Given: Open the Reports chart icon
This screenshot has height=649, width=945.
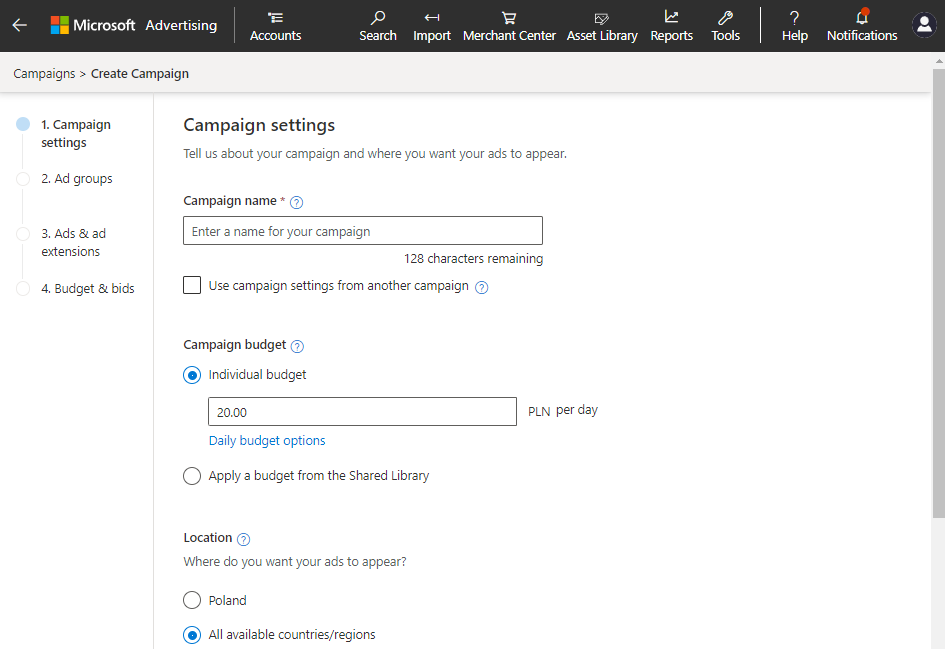Looking at the screenshot, I should 671,18.
